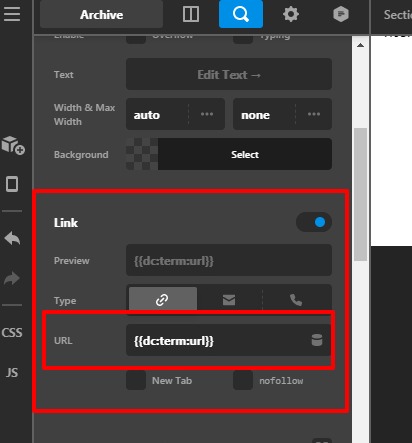The width and height of the screenshot is (412, 443).
Task: Enable the nofollow checkbox
Action: point(243,380)
